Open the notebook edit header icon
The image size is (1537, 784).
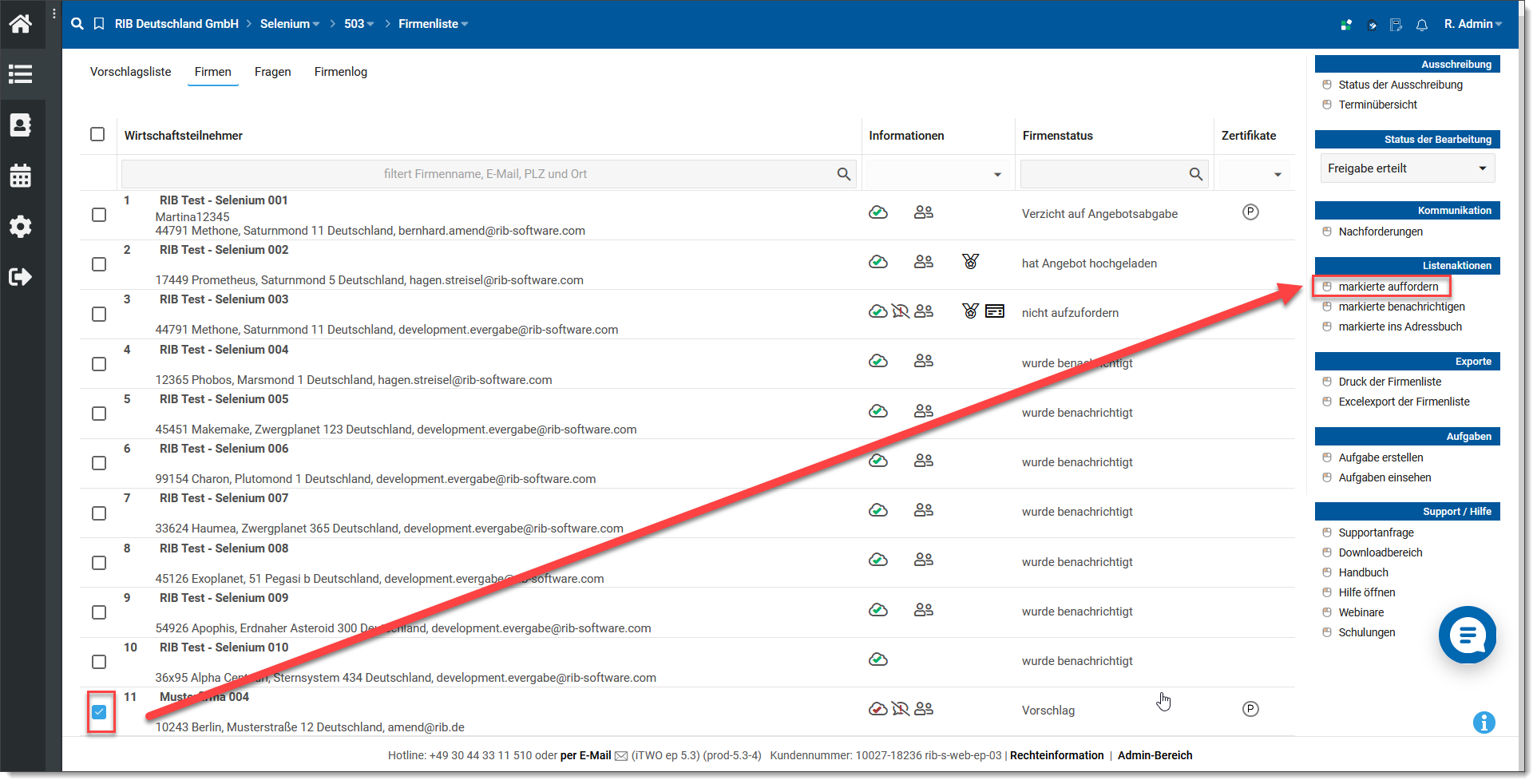click(1396, 25)
